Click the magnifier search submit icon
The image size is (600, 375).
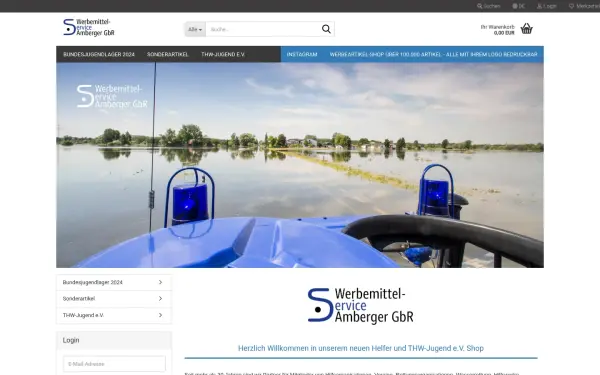pyautogui.click(x=326, y=29)
